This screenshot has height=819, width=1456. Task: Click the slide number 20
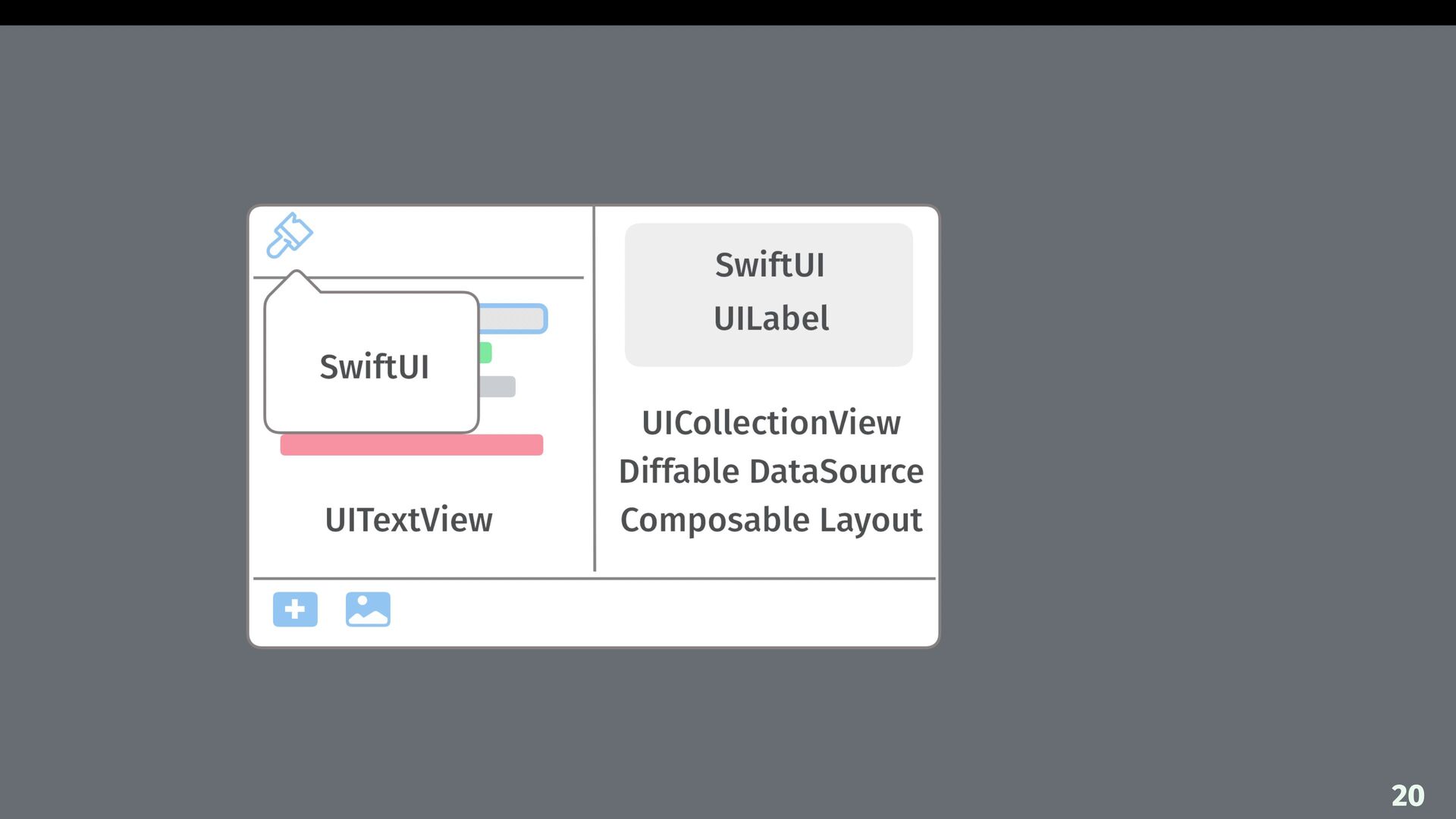pos(1407,795)
